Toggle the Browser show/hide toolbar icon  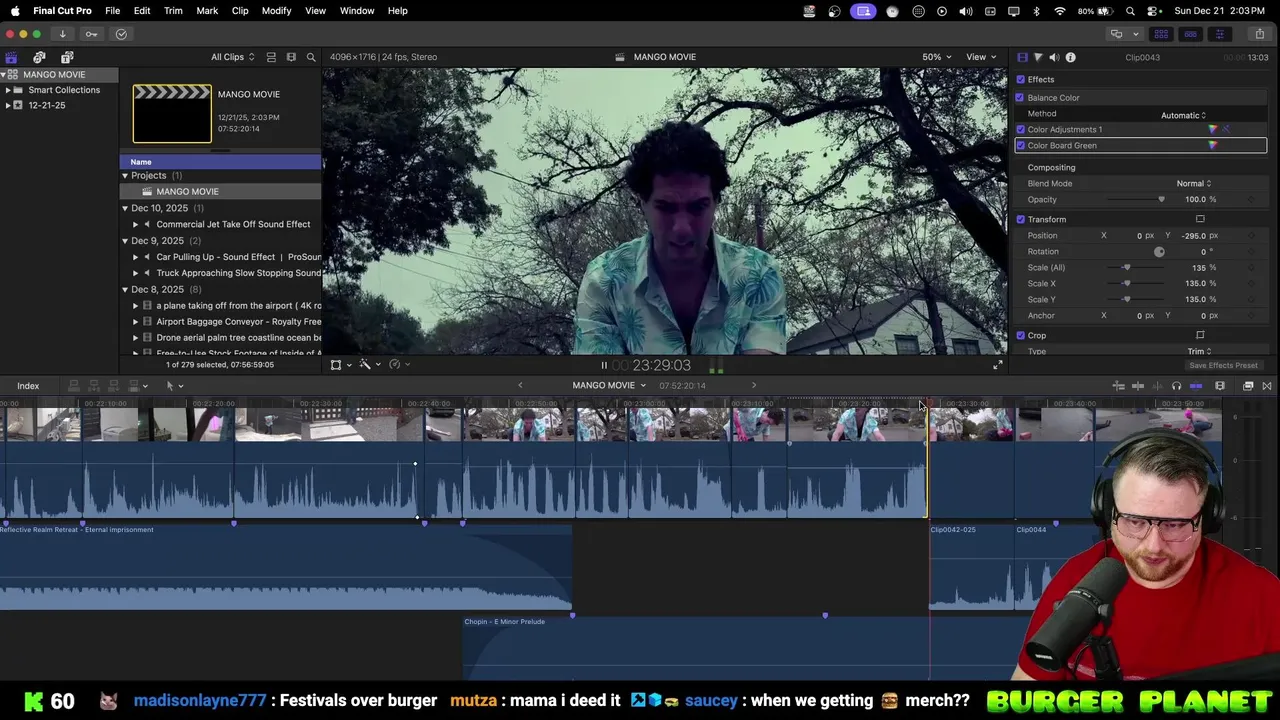coord(1161,34)
